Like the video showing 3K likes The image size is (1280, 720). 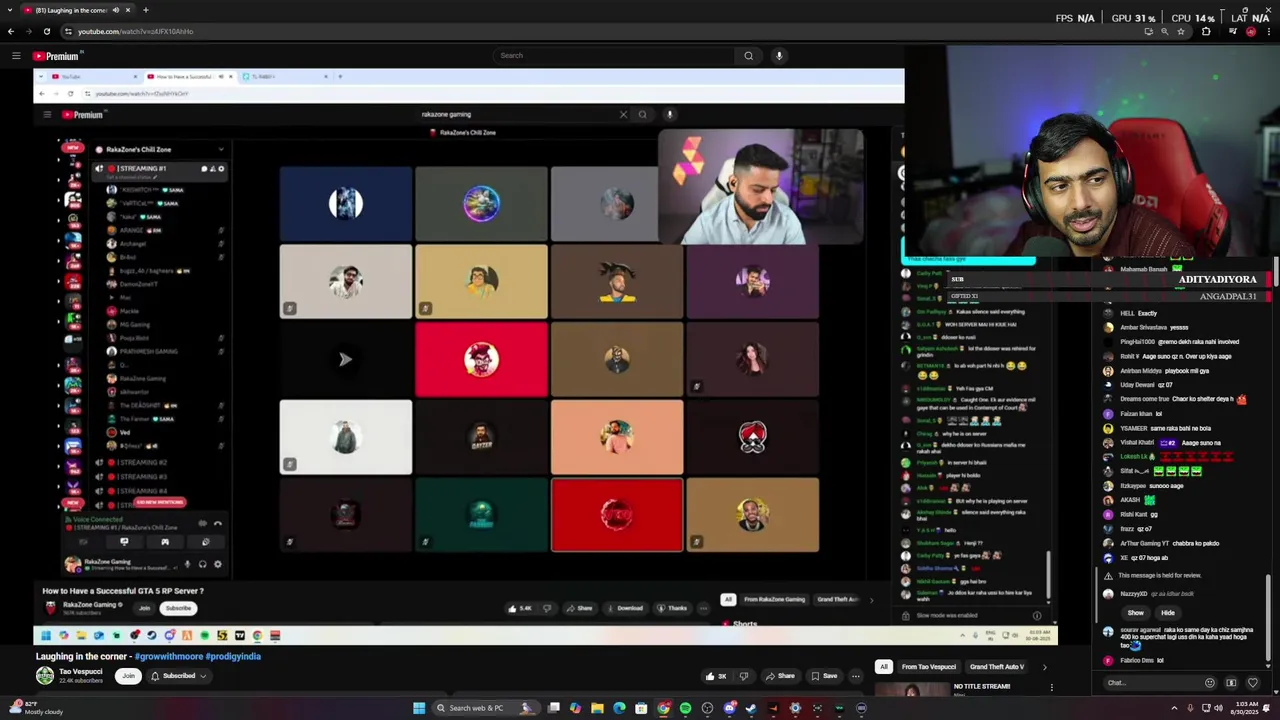(x=716, y=676)
